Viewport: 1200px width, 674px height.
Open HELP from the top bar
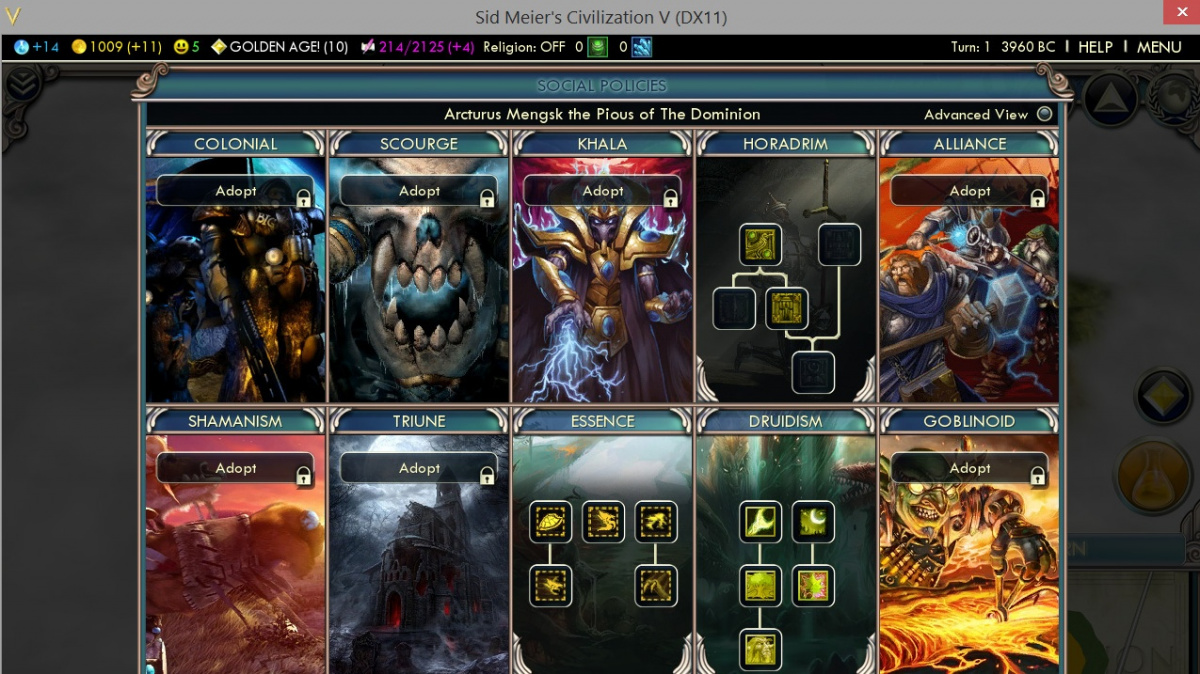click(x=1095, y=47)
